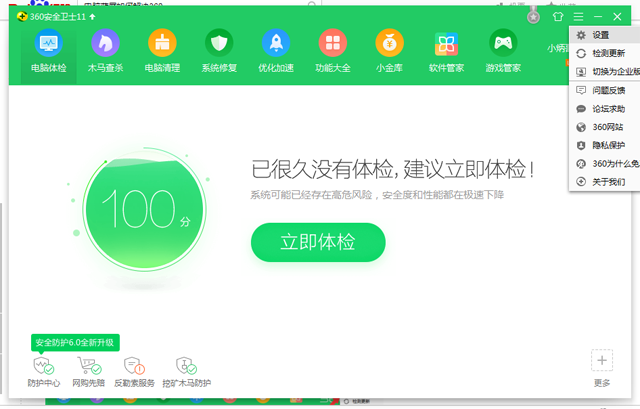The width and height of the screenshot is (640, 409).
Task: Go to 系统修复 system repair
Action: tap(219, 51)
